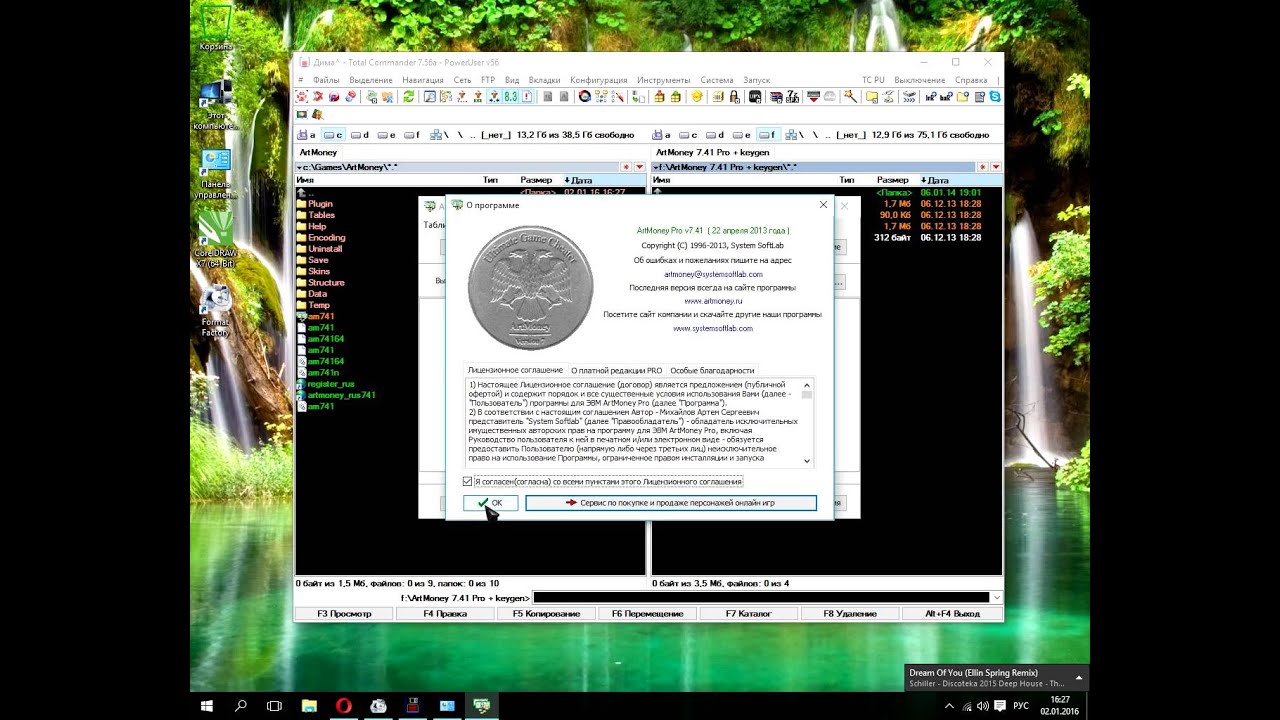This screenshot has width=1280, height=720.
Task: Click the OK button in About dialog
Action: coord(490,503)
